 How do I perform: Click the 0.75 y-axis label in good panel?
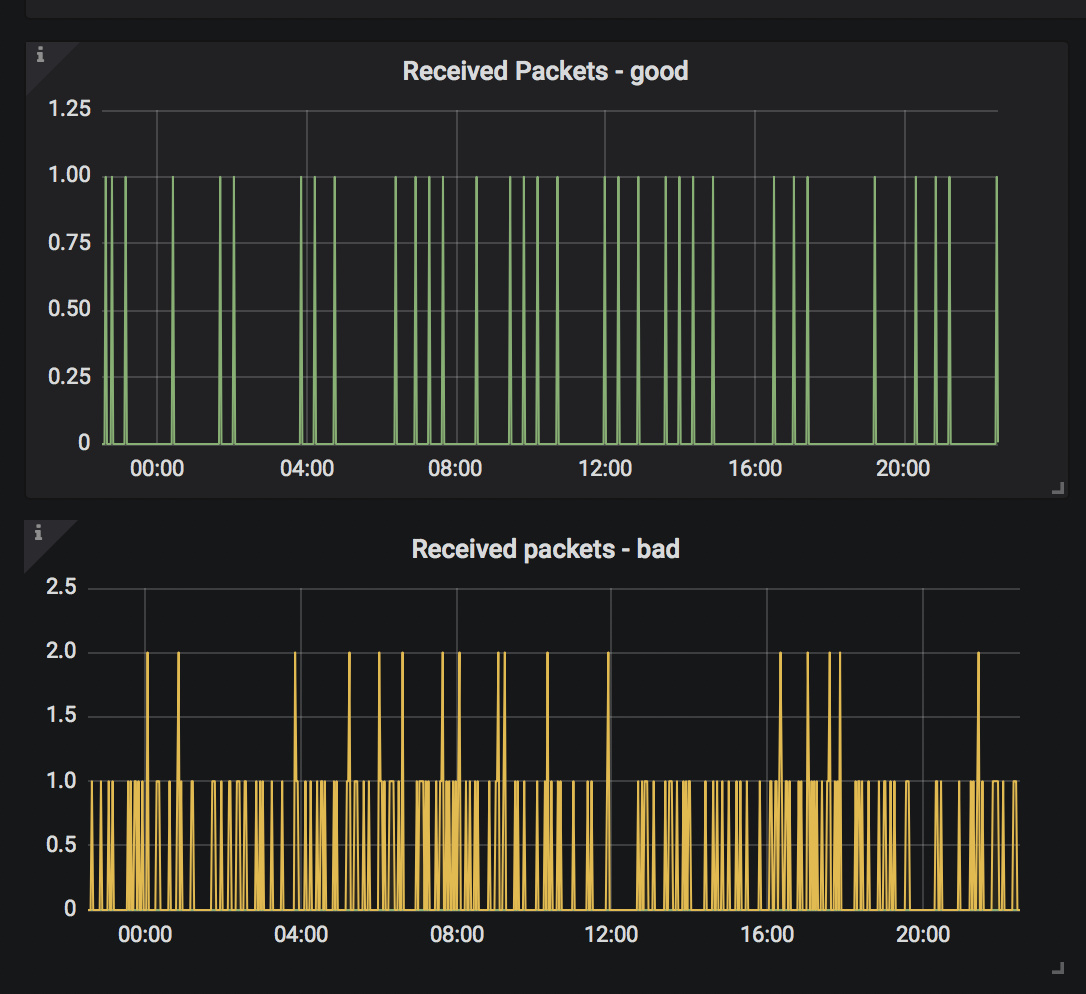tap(70, 243)
